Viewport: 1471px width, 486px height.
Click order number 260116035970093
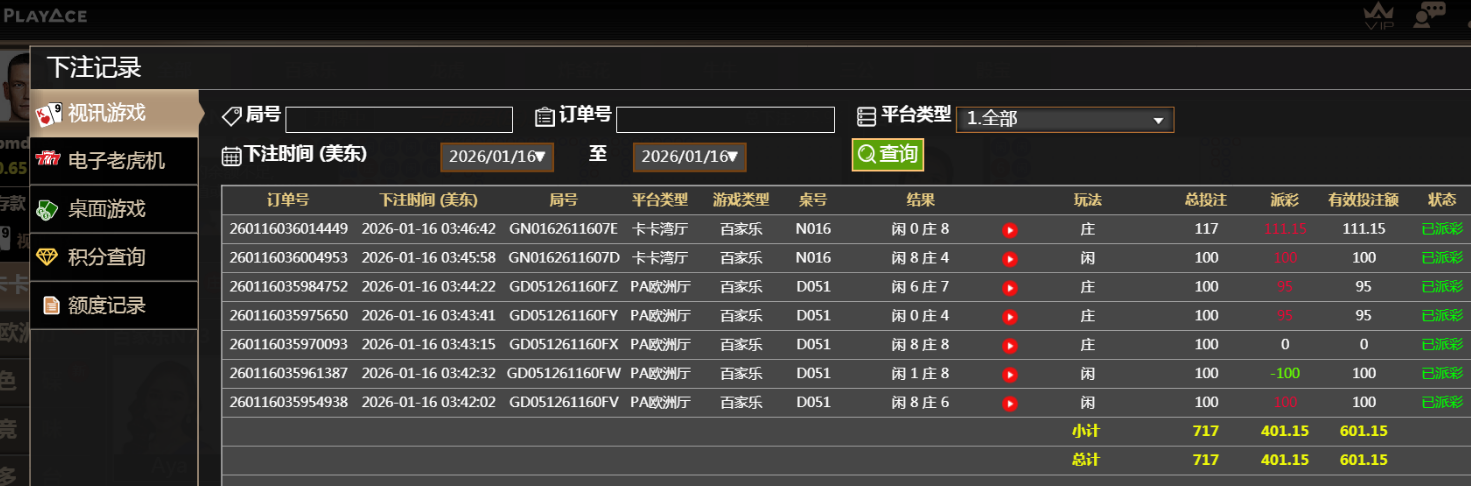289,345
